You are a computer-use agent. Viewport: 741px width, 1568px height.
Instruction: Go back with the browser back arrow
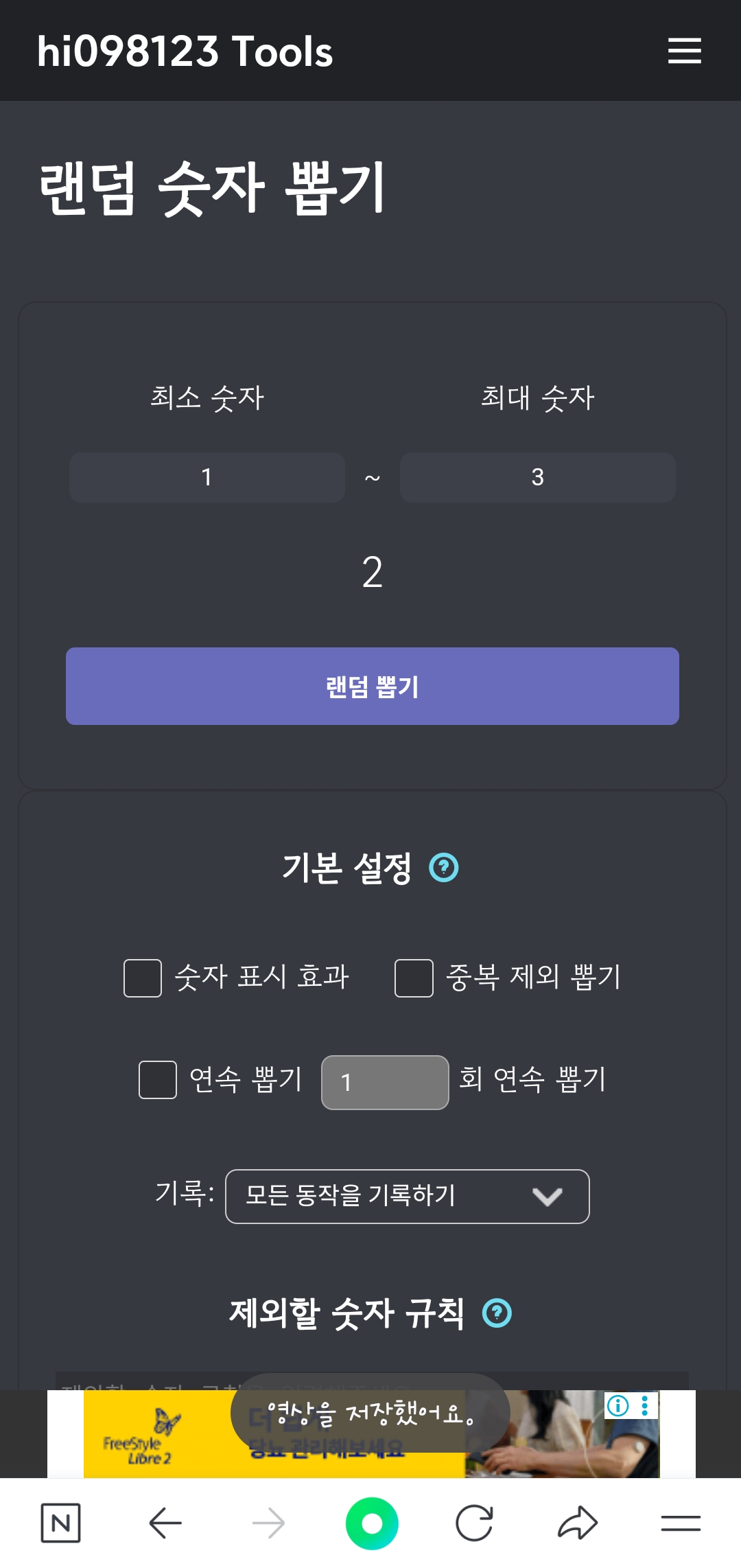[165, 1523]
